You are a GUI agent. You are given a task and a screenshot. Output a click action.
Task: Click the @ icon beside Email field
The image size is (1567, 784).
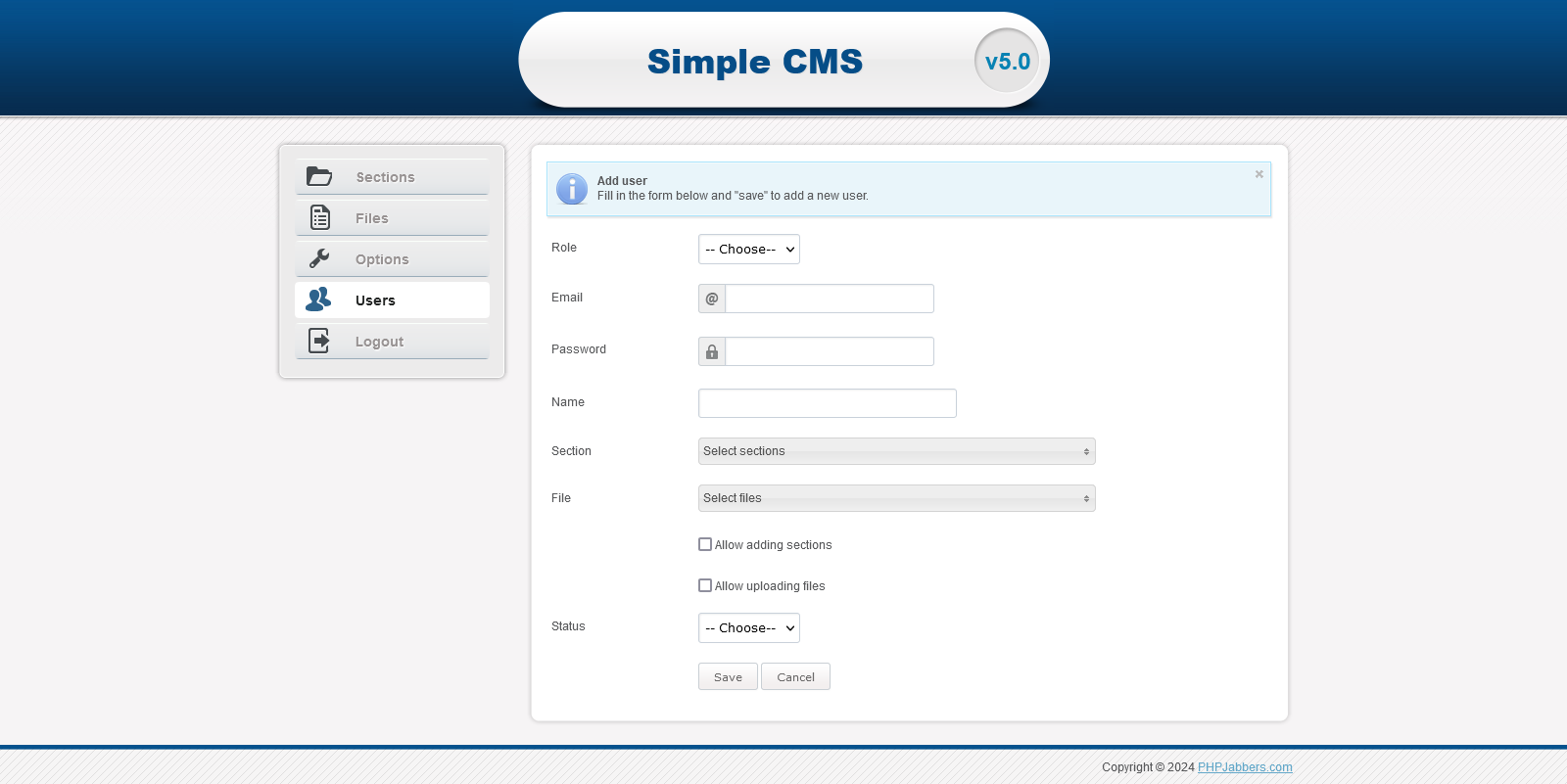click(x=712, y=299)
